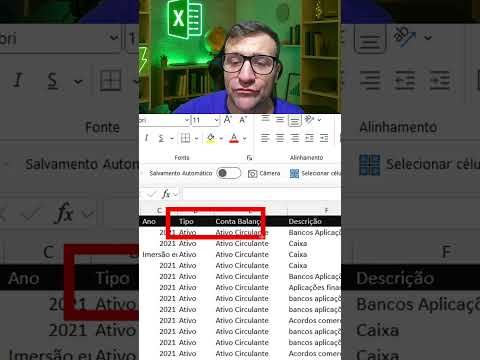Select the Conta Balanço header cell
This screenshot has width=480, height=360.
point(250,221)
